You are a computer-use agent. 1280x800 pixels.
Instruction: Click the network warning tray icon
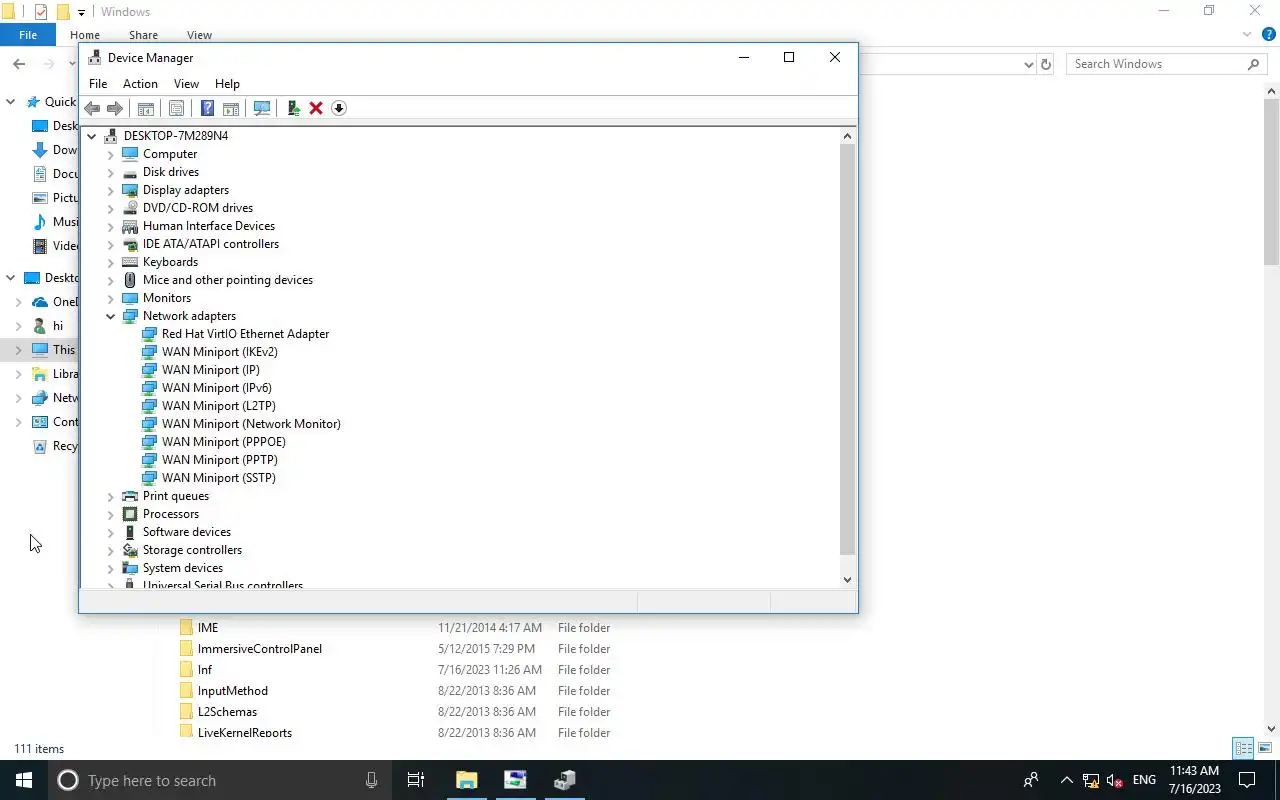(x=1091, y=781)
